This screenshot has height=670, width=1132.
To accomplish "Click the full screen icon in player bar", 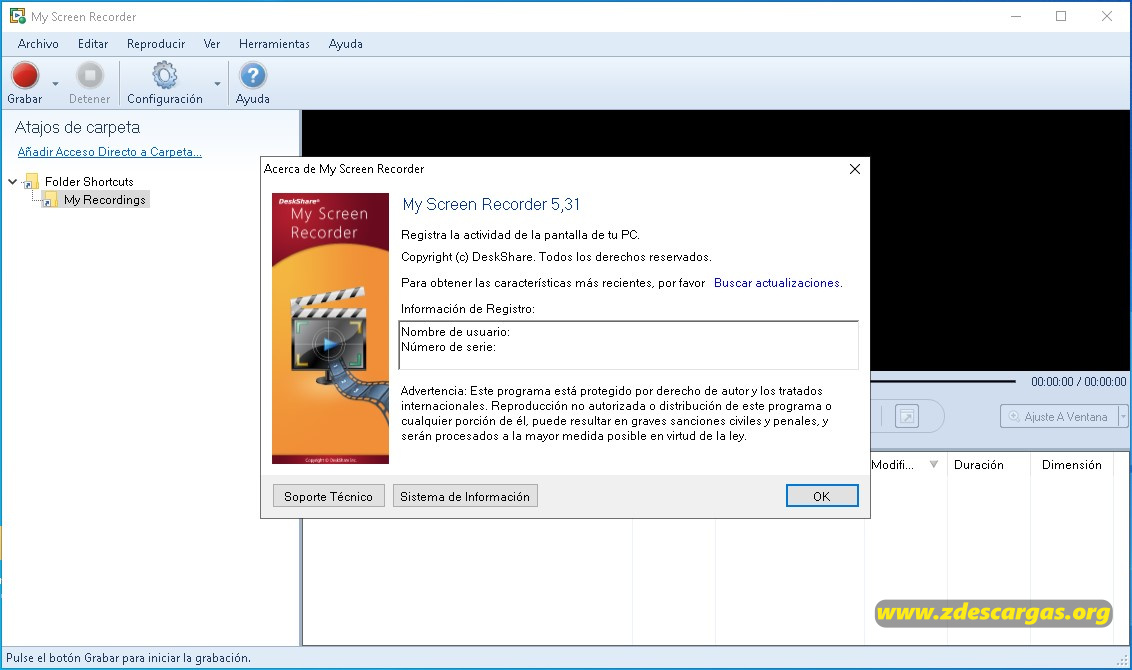I will pos(907,417).
